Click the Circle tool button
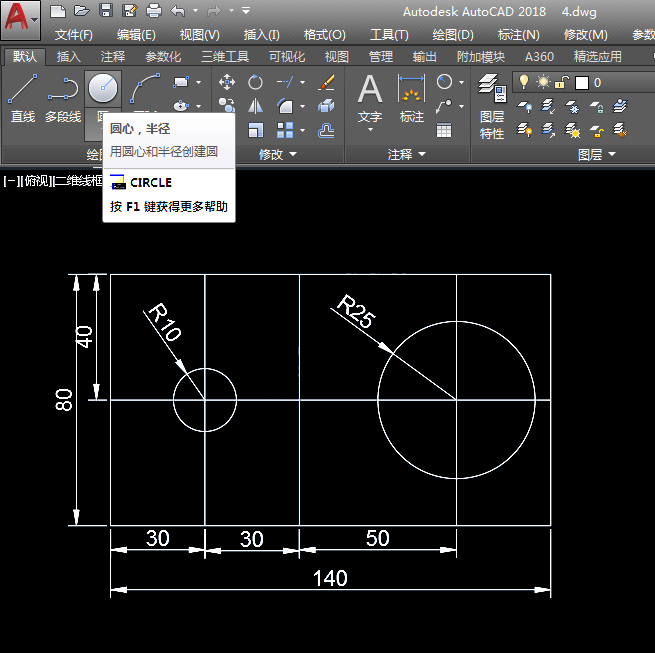 pyautogui.click(x=103, y=90)
